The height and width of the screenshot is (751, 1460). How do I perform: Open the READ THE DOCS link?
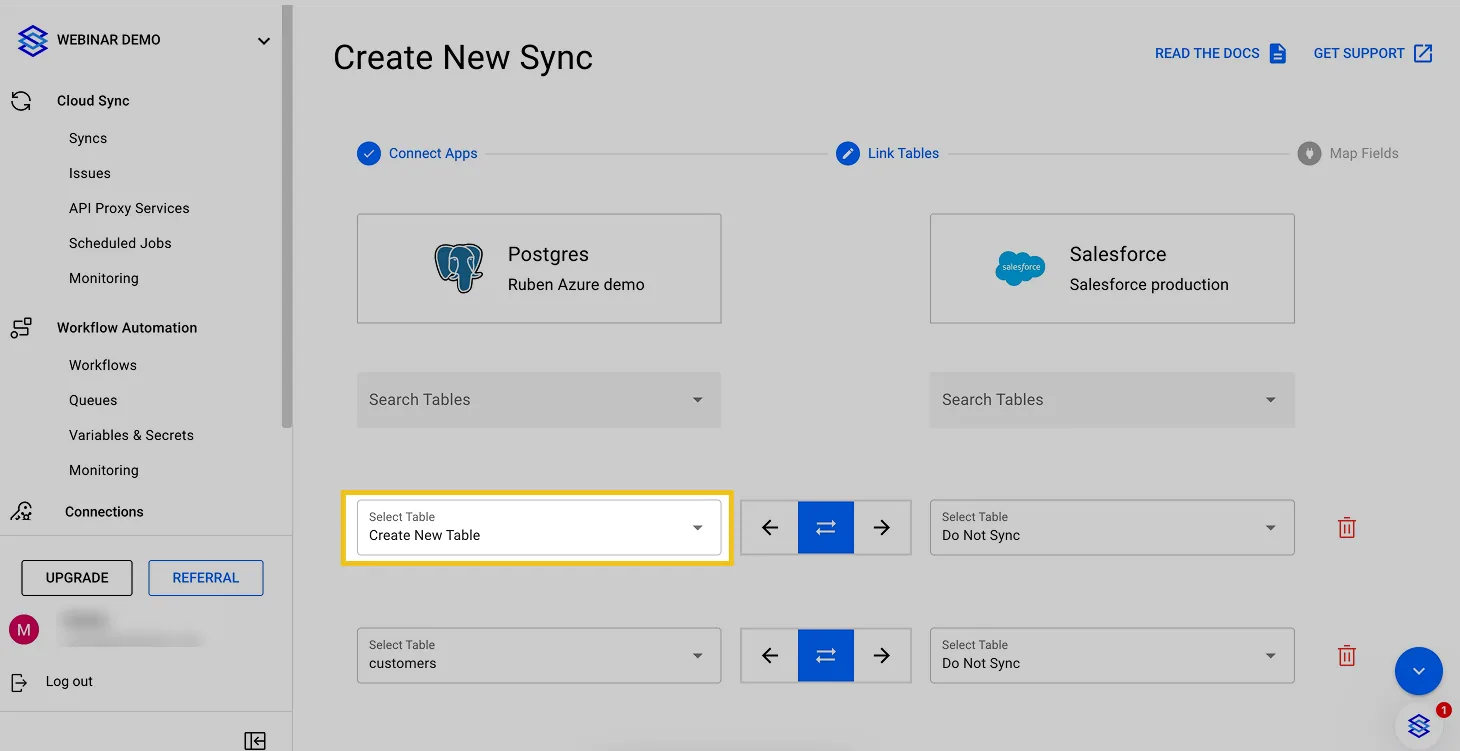(x=1221, y=54)
